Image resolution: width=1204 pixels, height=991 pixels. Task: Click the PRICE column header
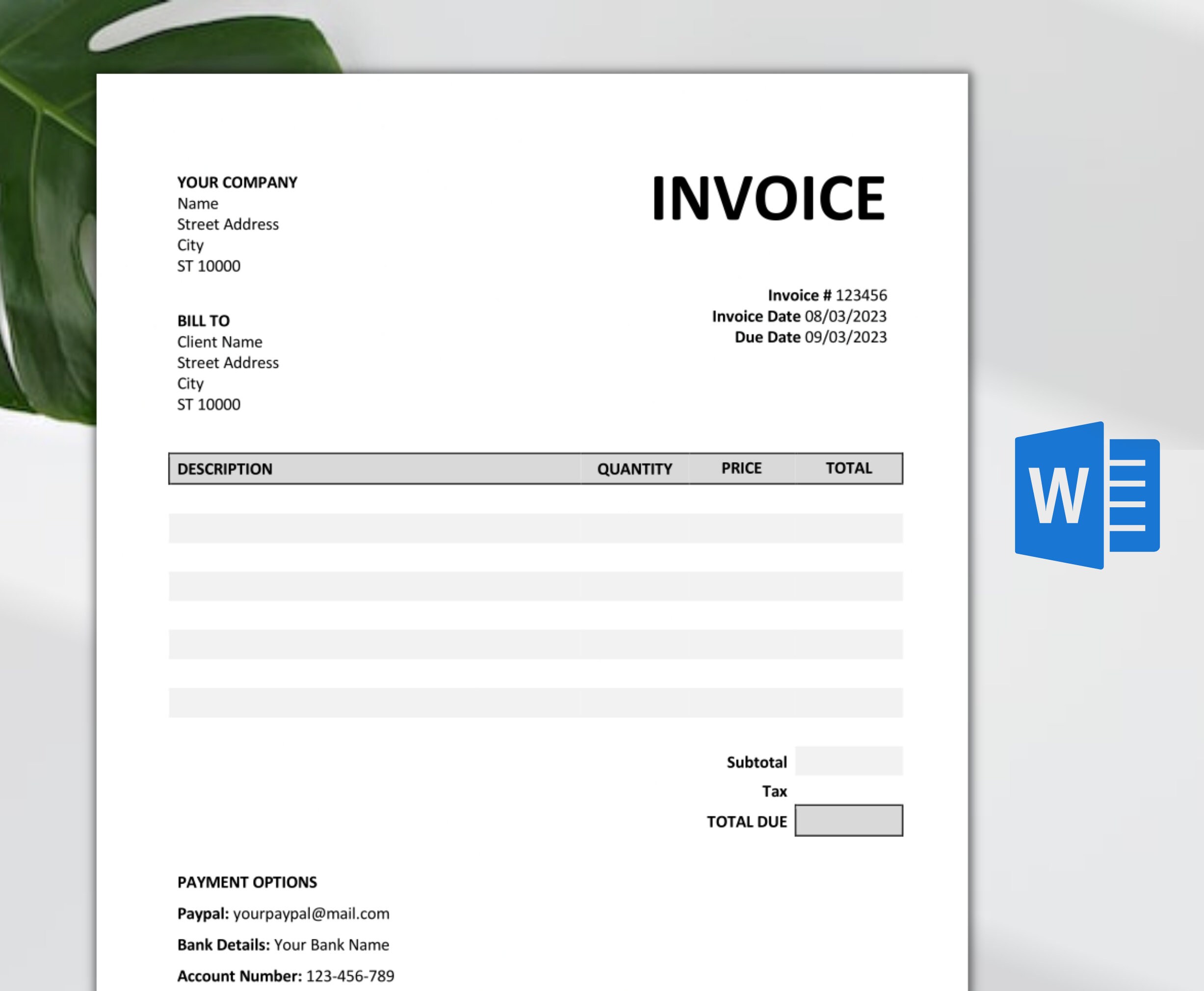pyautogui.click(x=741, y=468)
